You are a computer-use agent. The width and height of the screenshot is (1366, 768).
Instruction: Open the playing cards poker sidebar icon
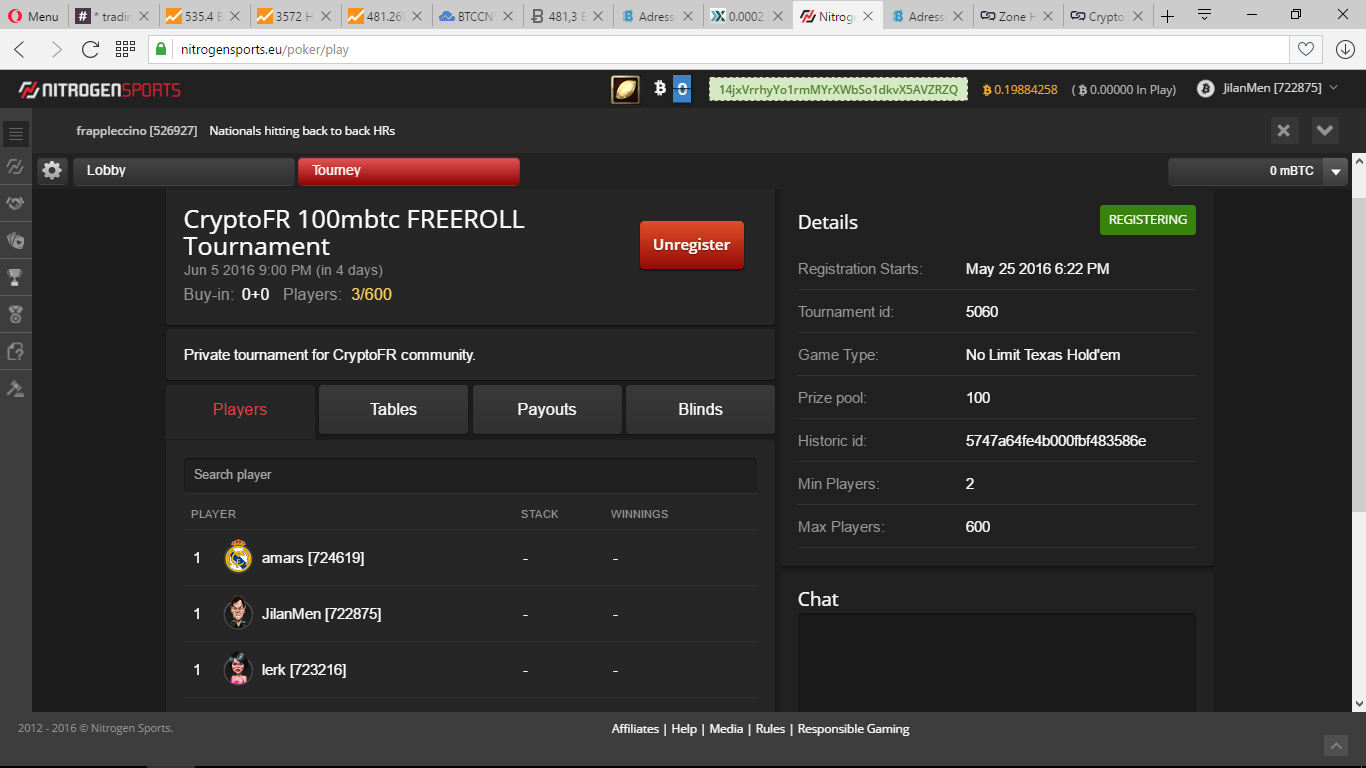15,240
